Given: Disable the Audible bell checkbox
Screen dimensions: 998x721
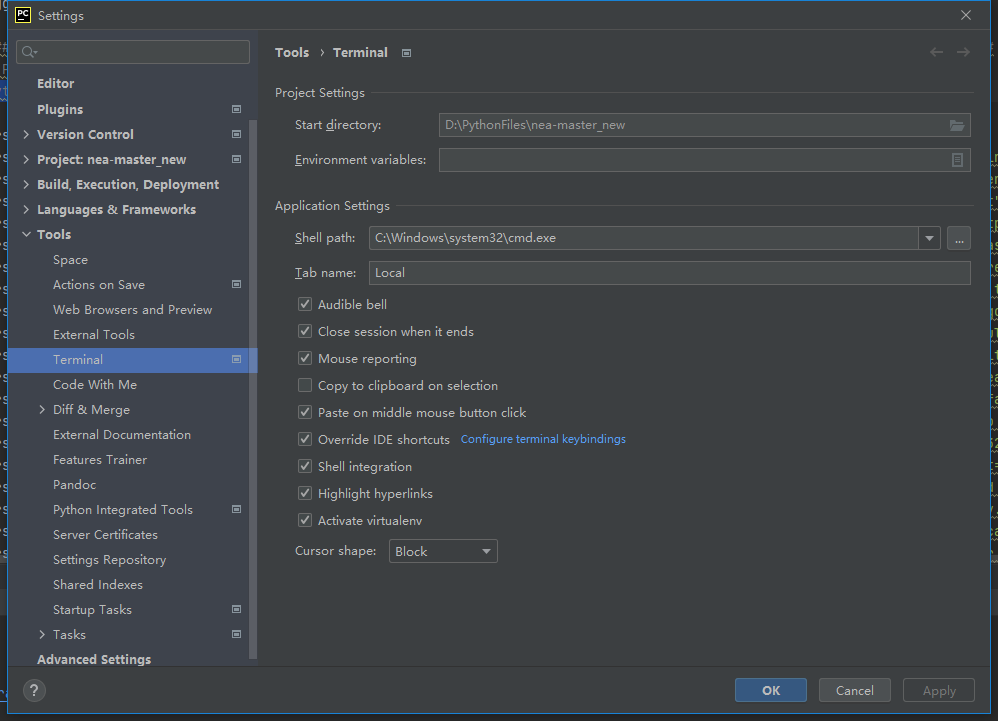Looking at the screenshot, I should tap(305, 304).
